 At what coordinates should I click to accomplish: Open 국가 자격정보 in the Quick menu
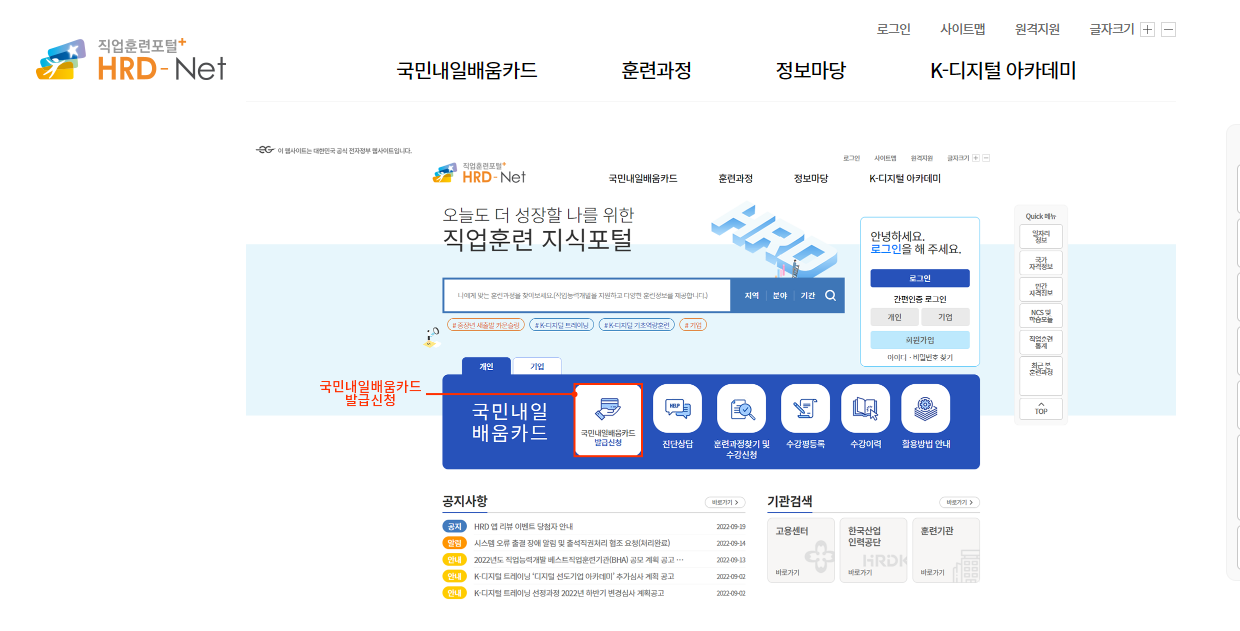coord(1041,264)
